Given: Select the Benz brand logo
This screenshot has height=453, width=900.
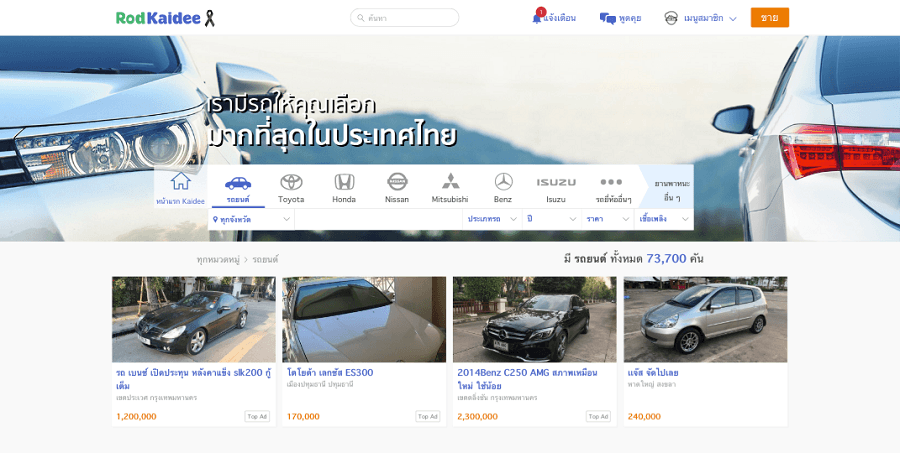Looking at the screenshot, I should (x=503, y=181).
